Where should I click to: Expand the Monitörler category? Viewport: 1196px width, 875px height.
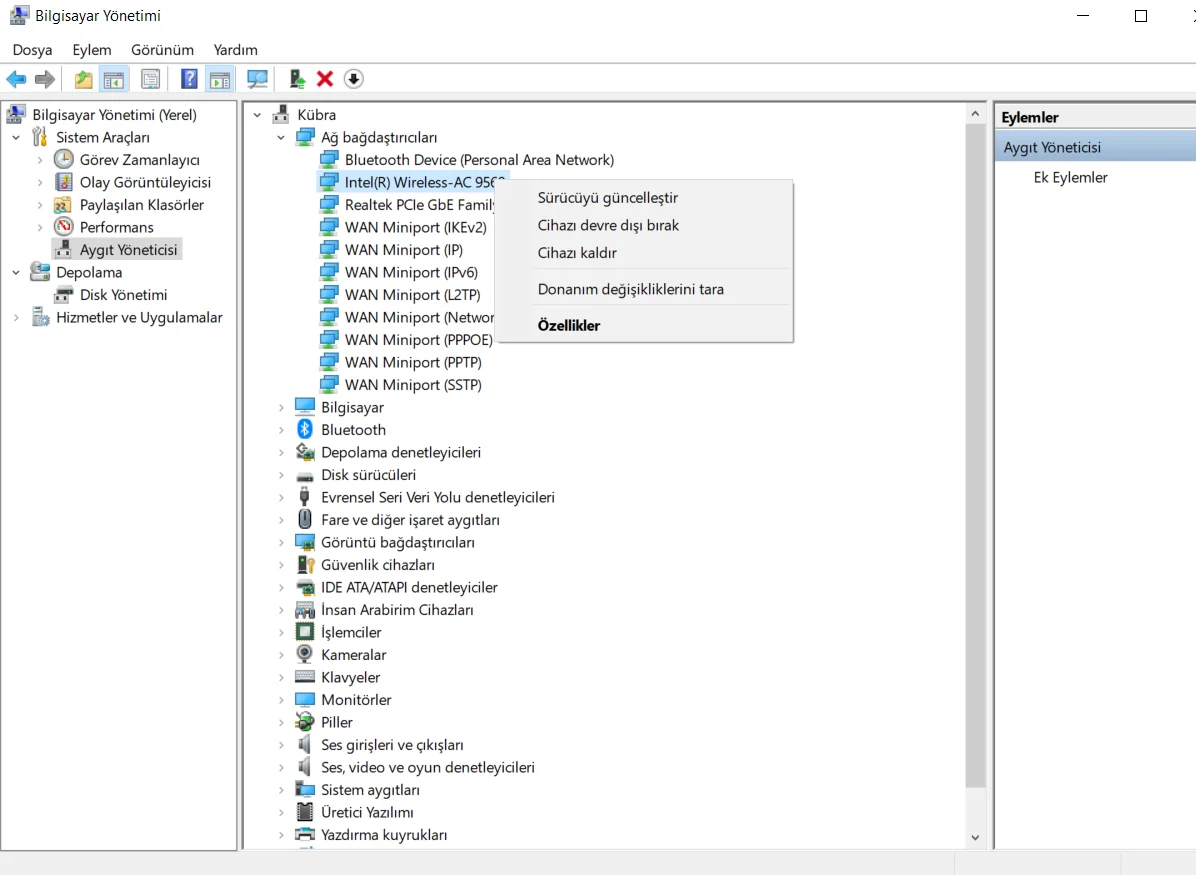[281, 700]
